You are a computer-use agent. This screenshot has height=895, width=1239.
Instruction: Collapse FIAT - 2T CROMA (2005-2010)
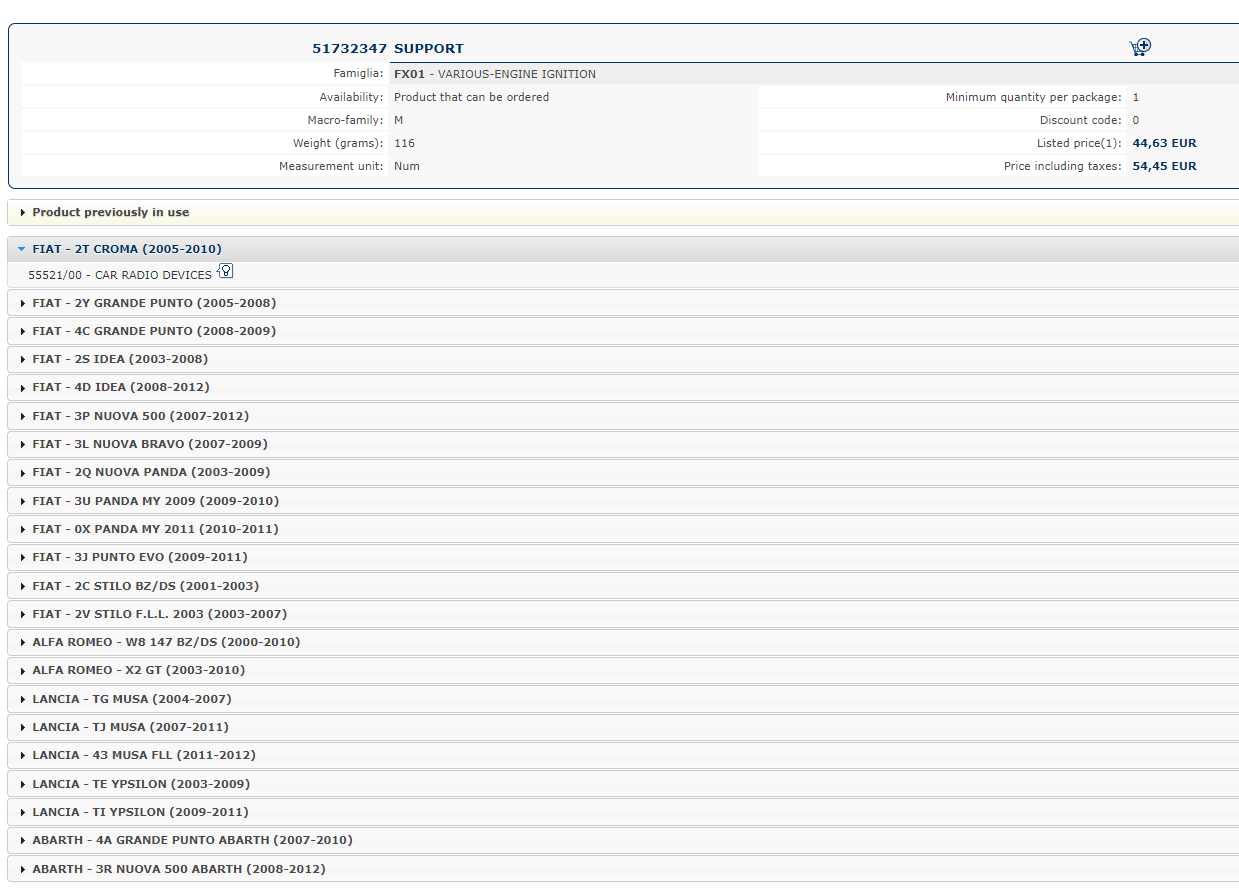(623, 249)
